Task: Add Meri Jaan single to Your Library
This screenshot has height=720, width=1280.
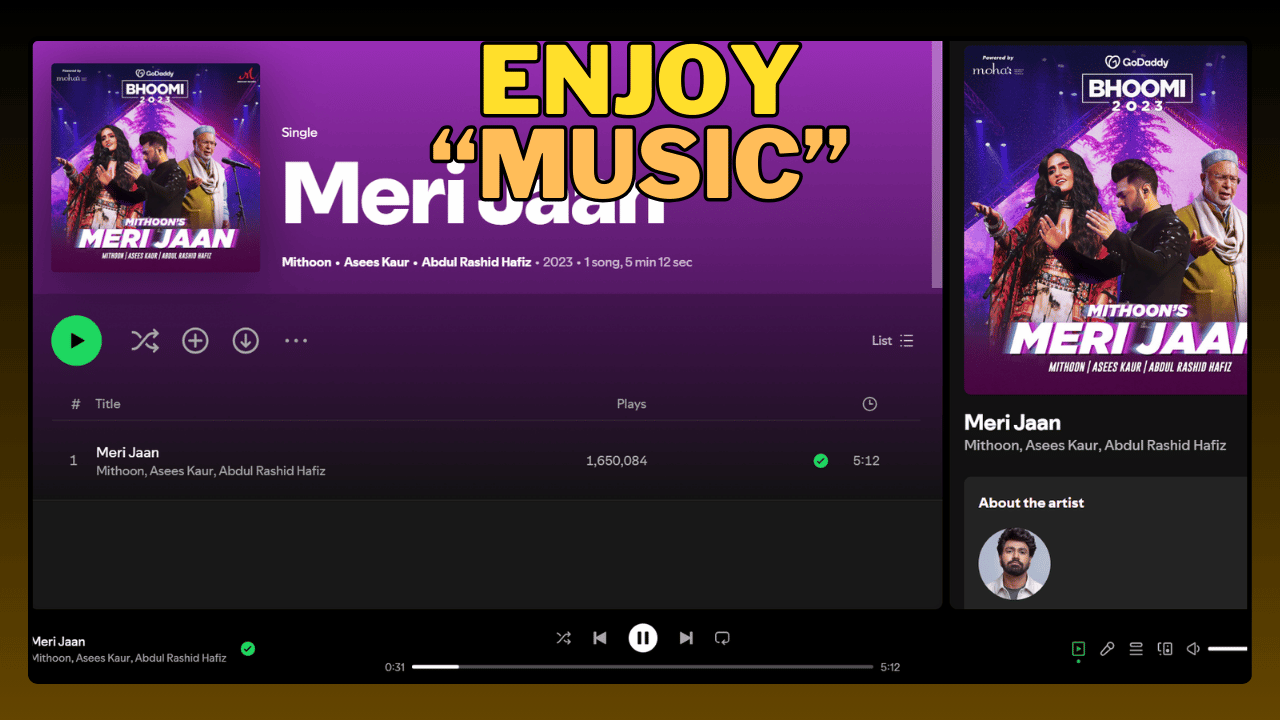Action: [x=195, y=341]
